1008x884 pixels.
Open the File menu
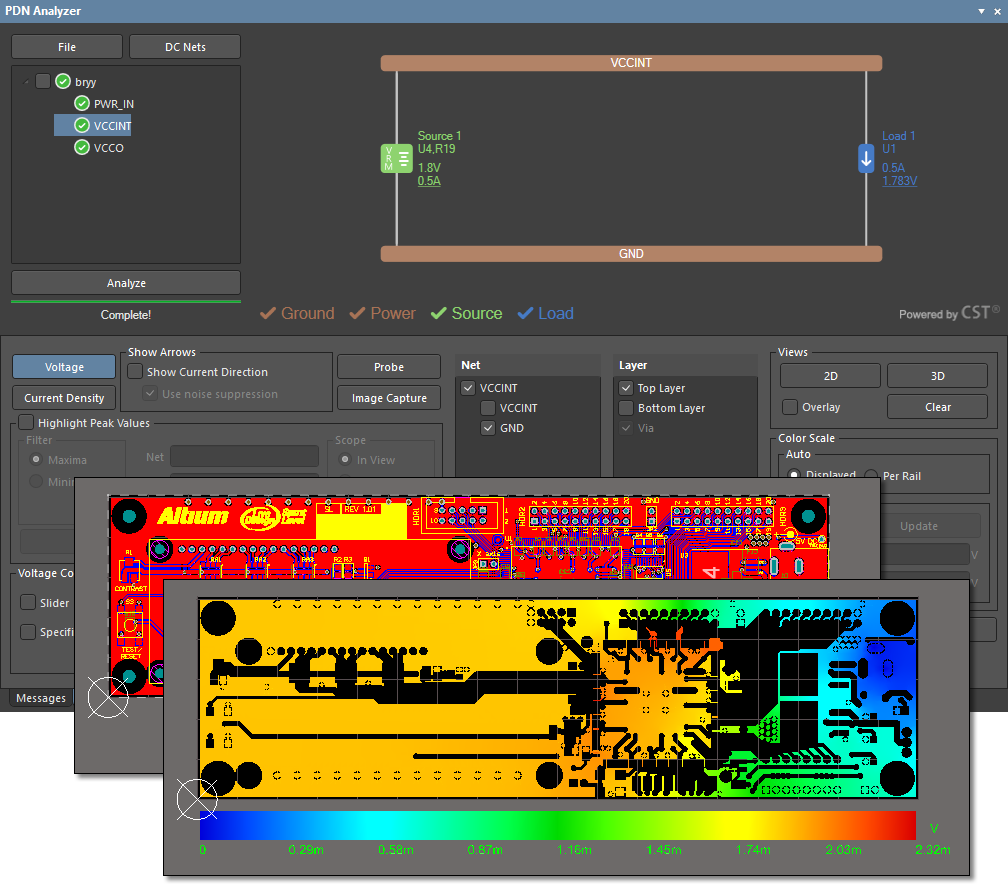pos(66,46)
